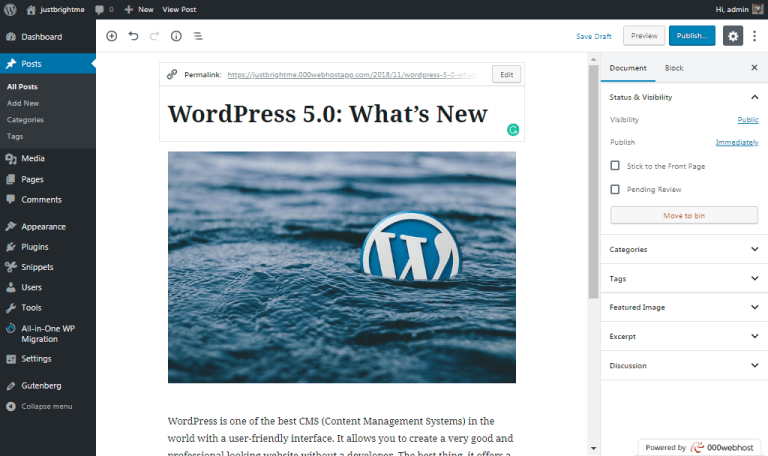Click the Gutenberg pen icon

[x=11, y=386]
